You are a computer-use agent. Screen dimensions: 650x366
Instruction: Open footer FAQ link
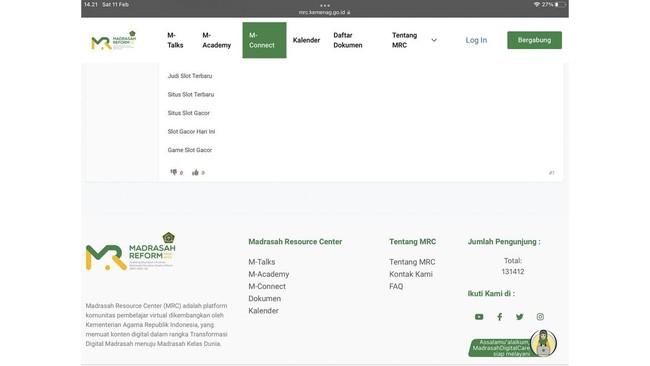coord(396,286)
